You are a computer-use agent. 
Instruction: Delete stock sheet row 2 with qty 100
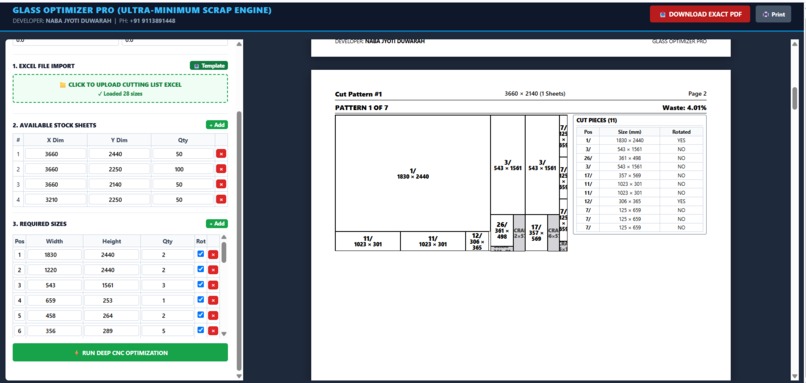[221, 169]
